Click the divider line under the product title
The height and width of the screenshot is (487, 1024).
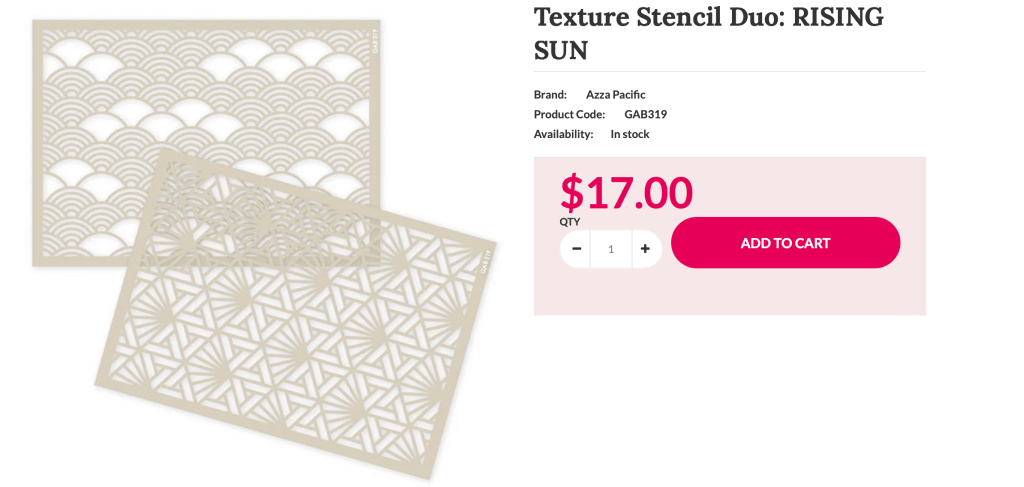[x=730, y=71]
